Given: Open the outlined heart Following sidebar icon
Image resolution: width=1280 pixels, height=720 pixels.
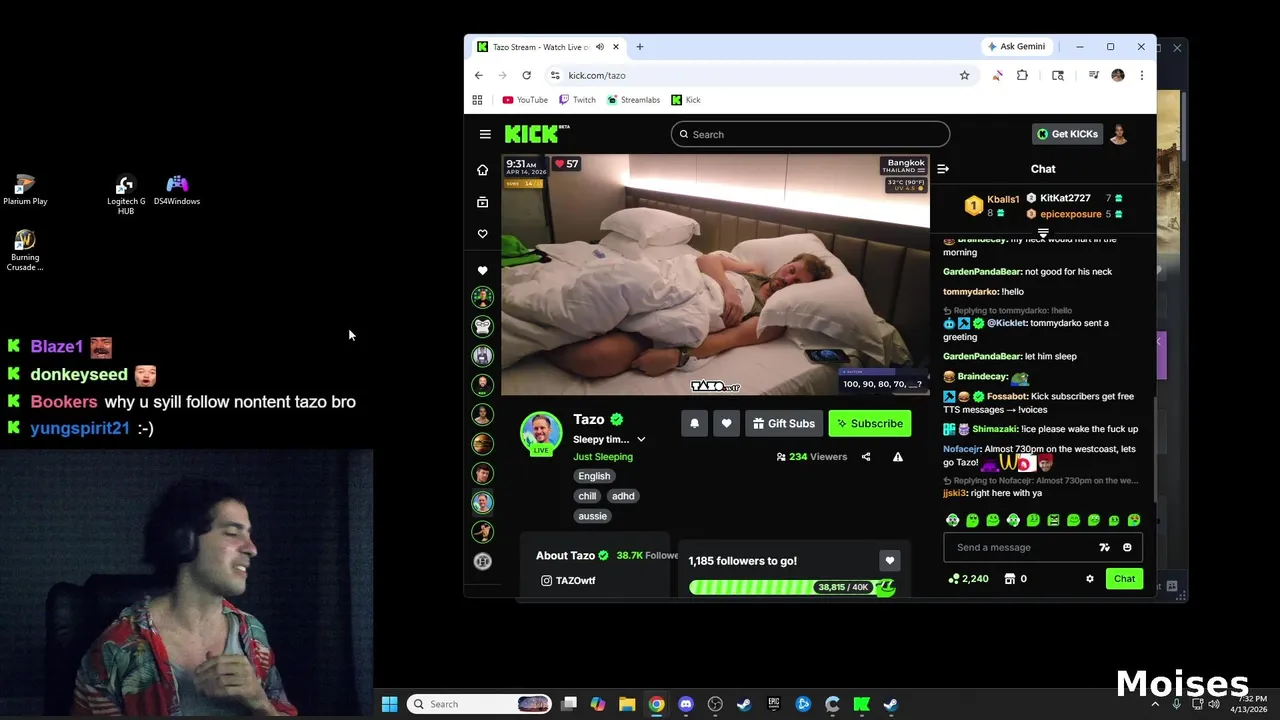Looking at the screenshot, I should [x=482, y=234].
